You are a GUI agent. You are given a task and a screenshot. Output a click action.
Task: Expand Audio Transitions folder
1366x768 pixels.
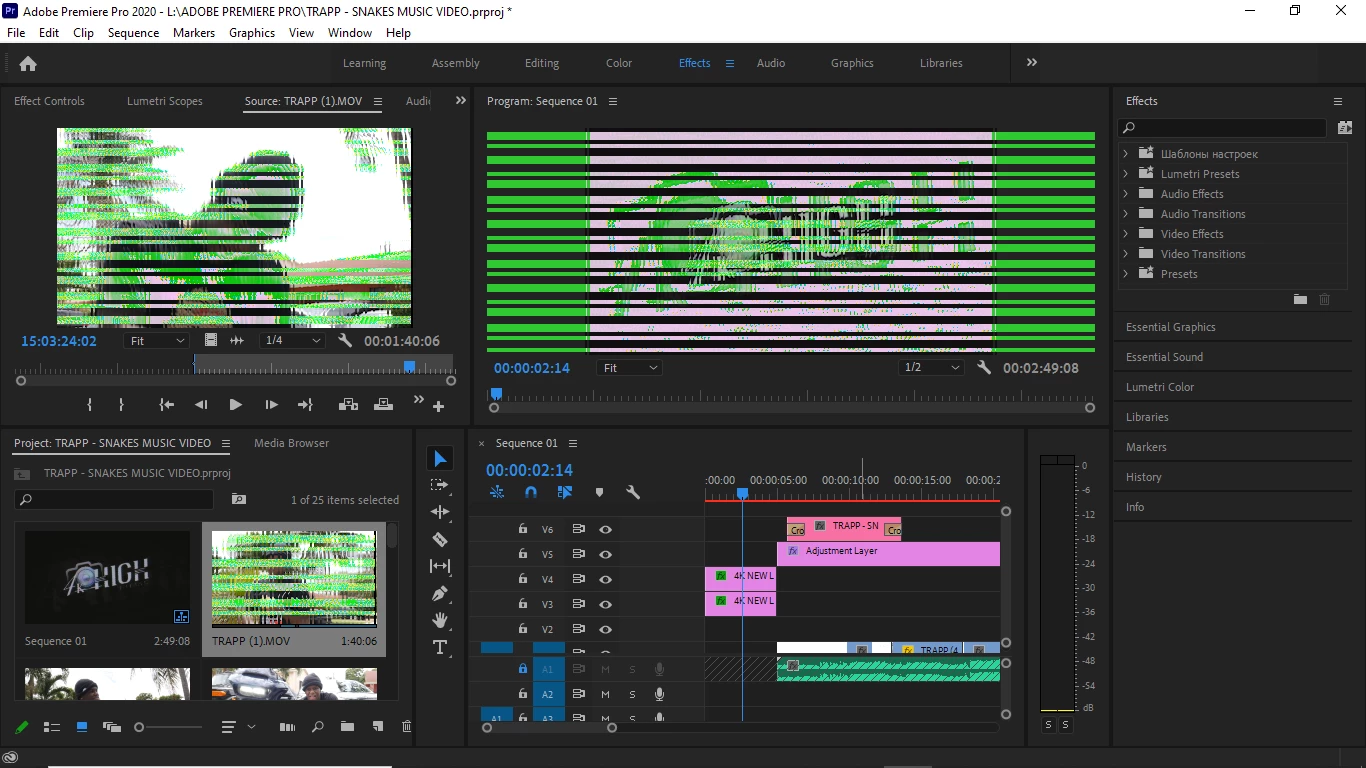(x=1125, y=214)
